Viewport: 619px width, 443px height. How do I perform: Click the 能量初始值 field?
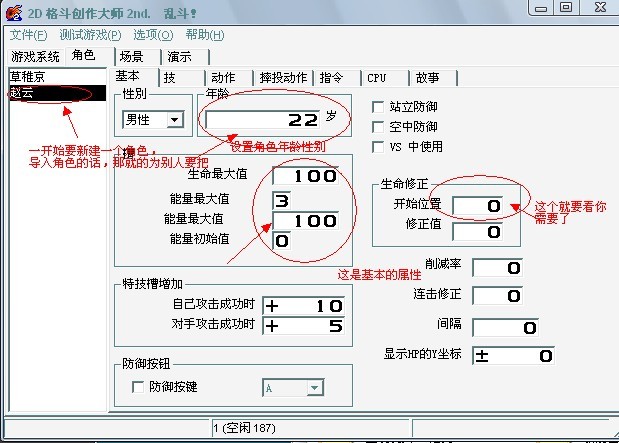281,240
